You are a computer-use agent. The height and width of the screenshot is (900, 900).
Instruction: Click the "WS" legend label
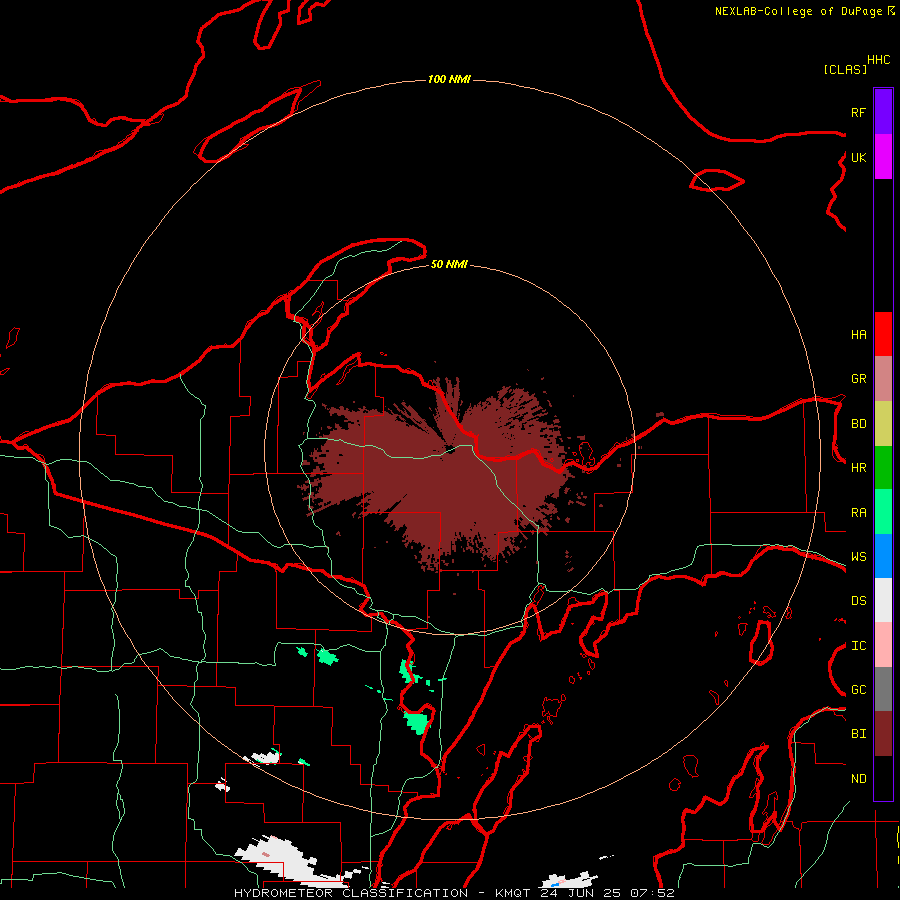point(858,557)
